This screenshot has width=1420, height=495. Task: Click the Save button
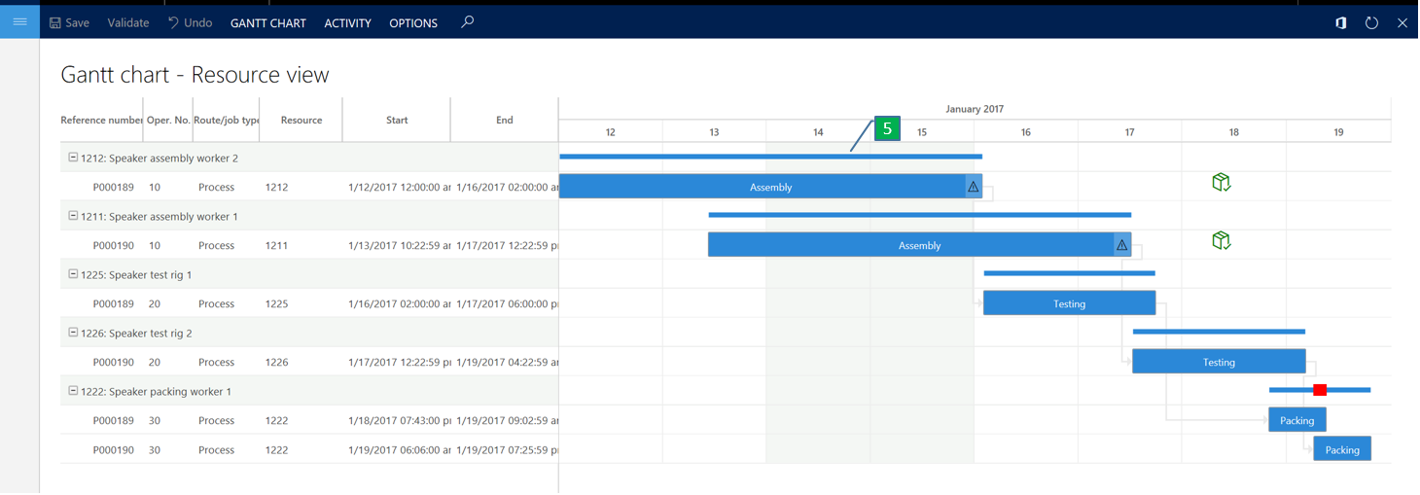69,23
